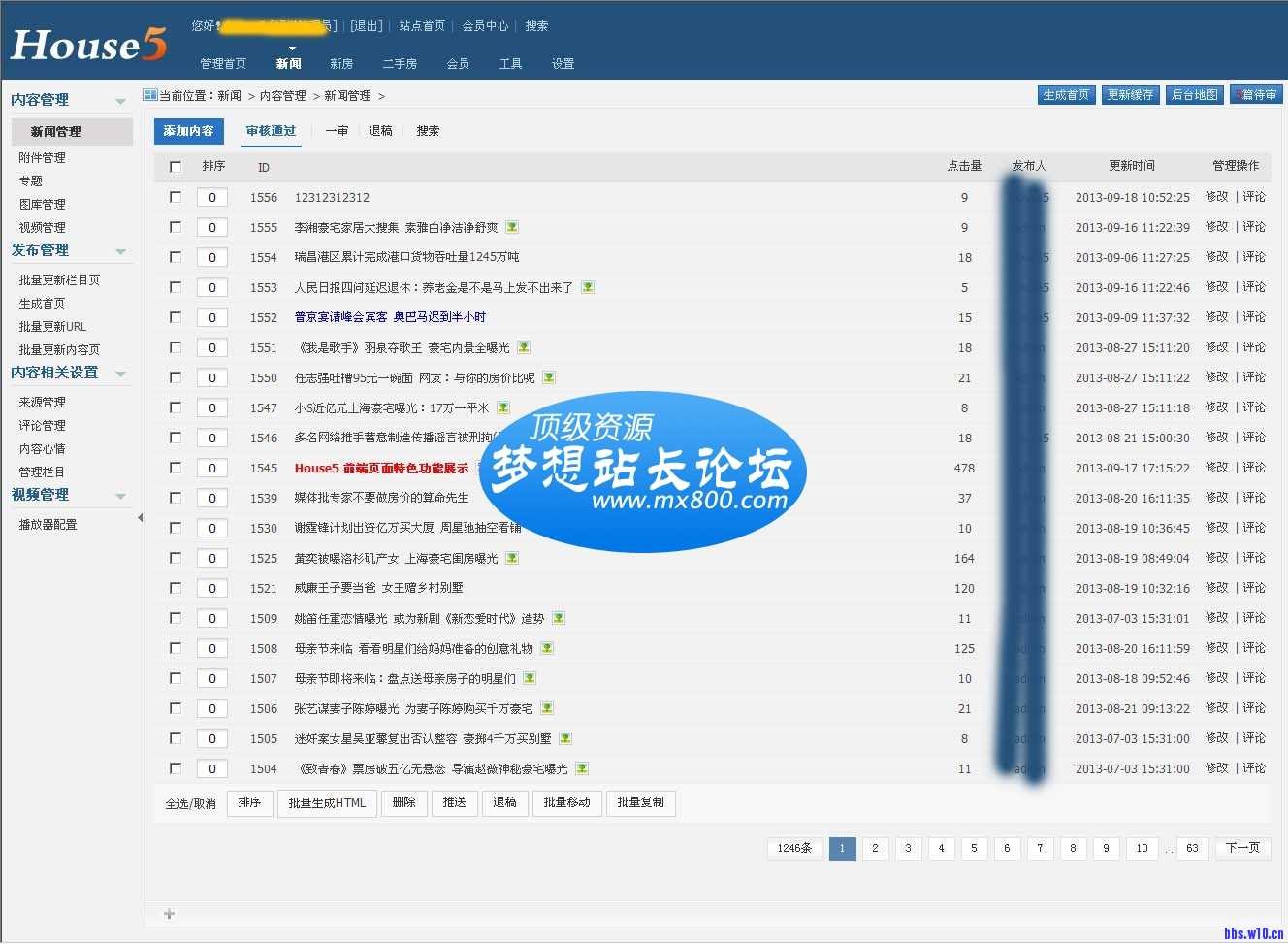Screen dimensions: 1288x944
Task: Tick the checkbox for article ID 1556
Action: pos(176,197)
